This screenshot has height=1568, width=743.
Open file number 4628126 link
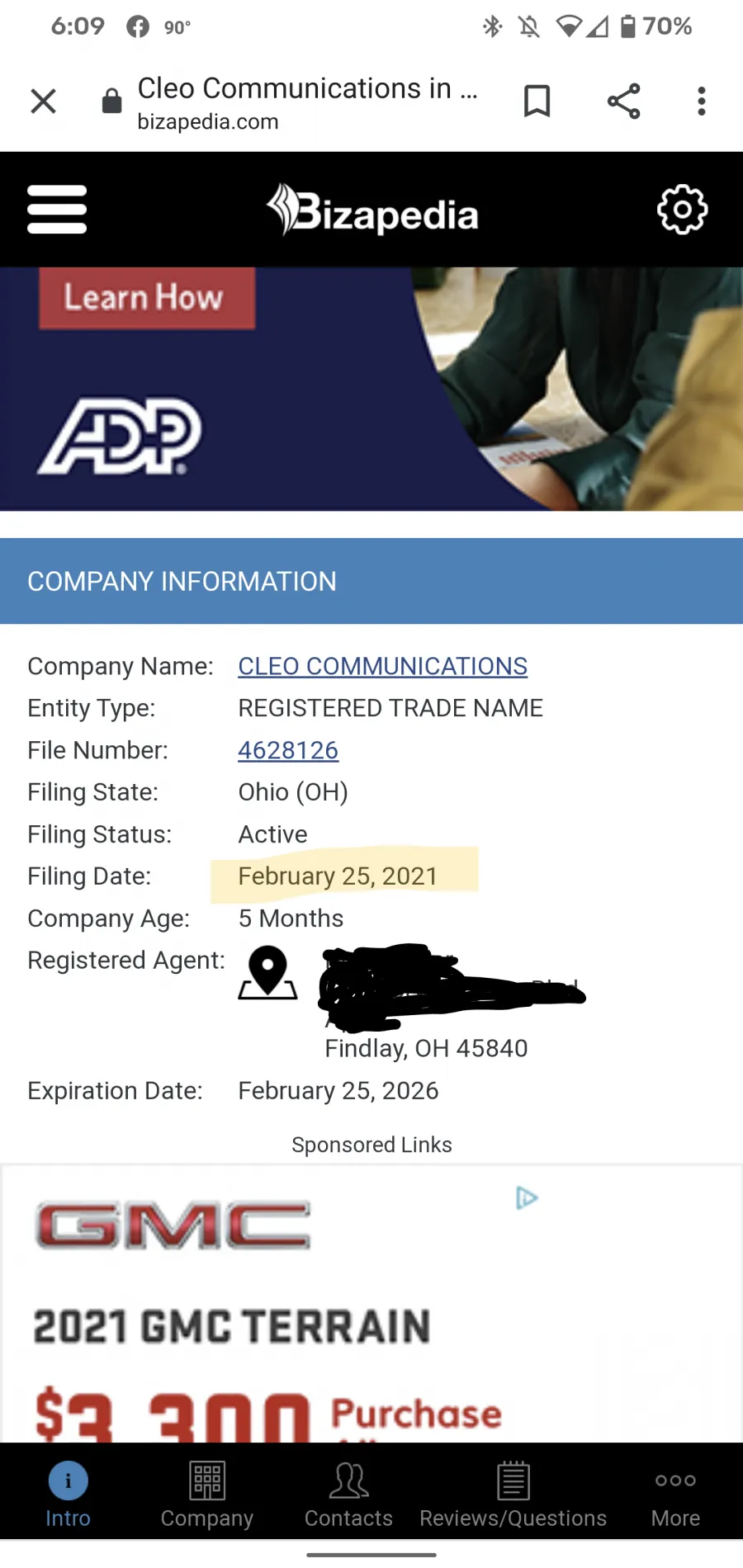click(x=288, y=750)
